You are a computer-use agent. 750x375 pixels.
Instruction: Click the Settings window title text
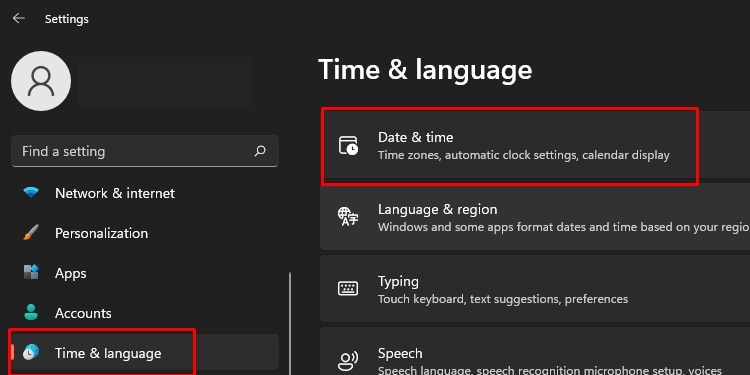(66, 19)
